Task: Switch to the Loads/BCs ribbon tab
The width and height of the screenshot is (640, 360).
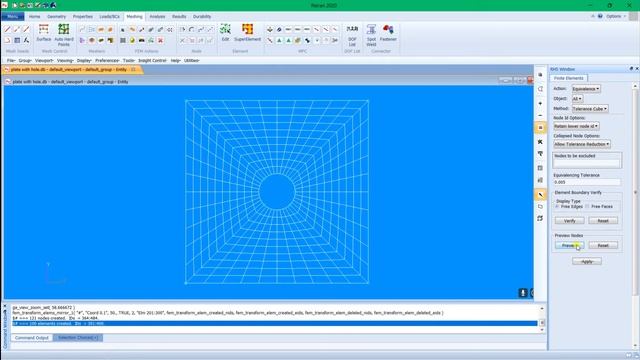Action: pos(109,17)
